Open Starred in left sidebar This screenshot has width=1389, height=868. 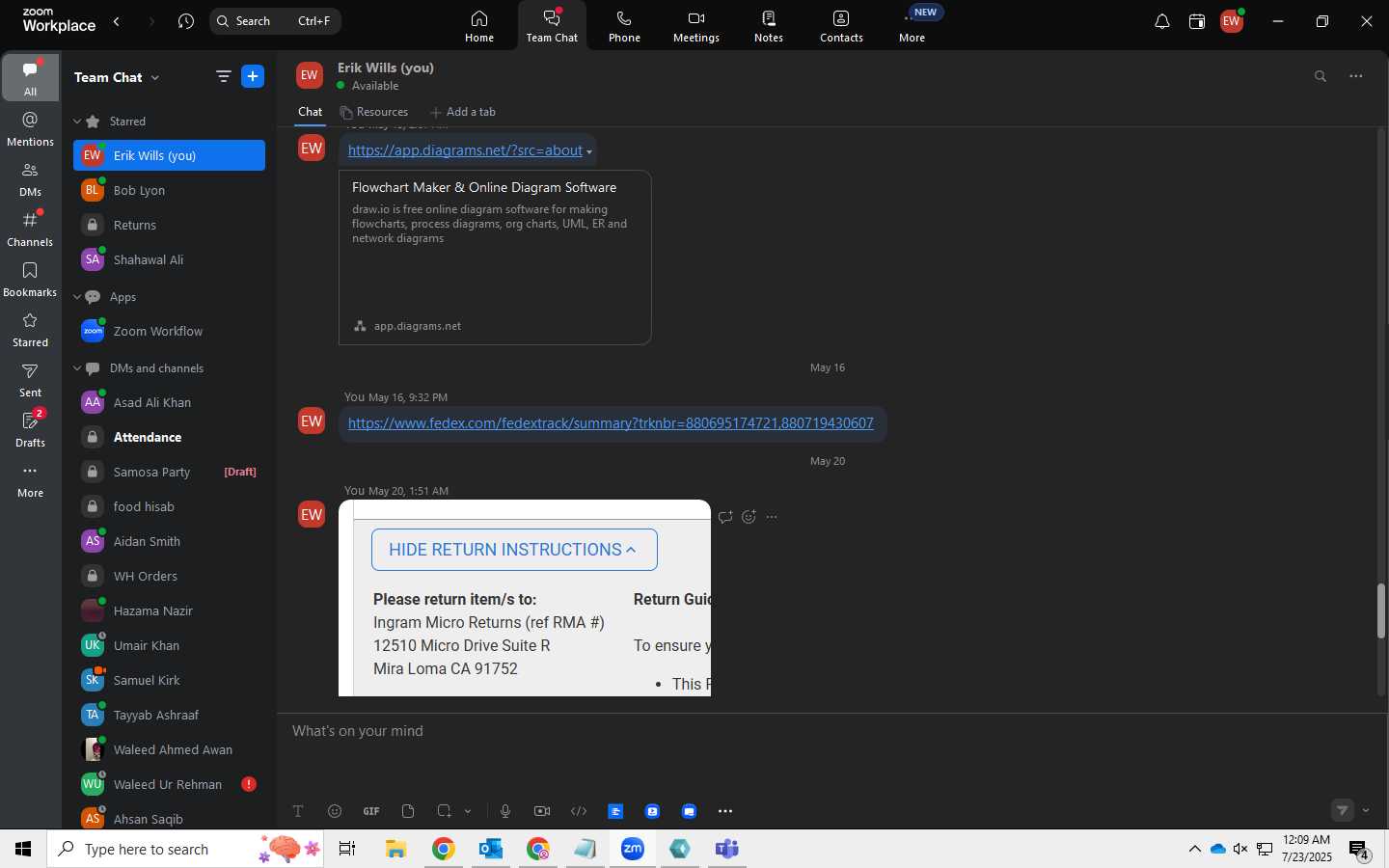click(30, 330)
